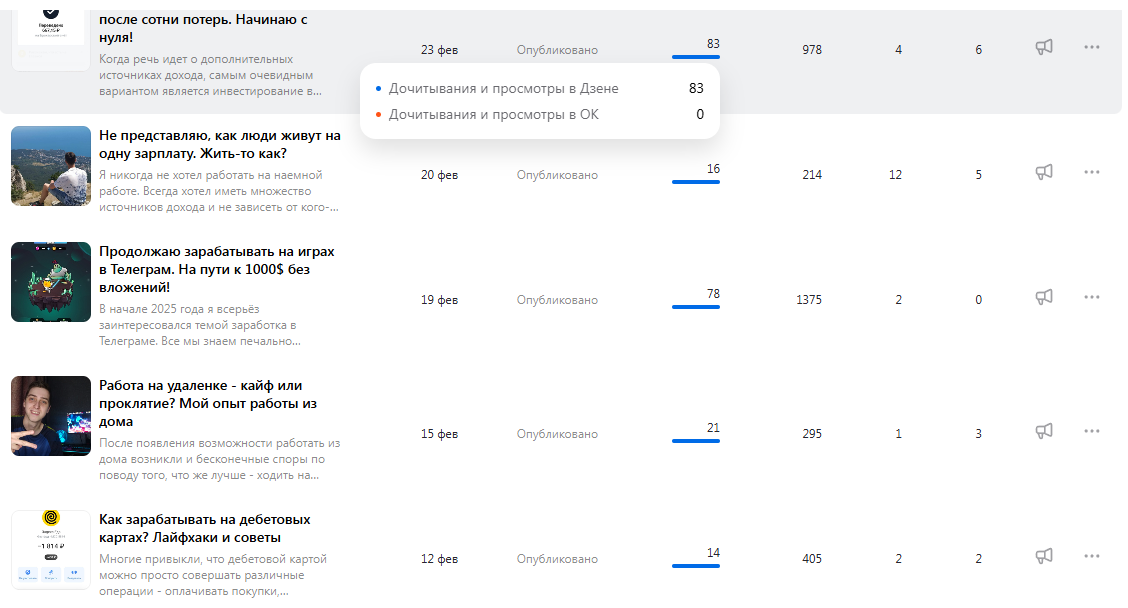Click the value 12 in the 20 фев row
The image size is (1128, 608).
point(895,175)
